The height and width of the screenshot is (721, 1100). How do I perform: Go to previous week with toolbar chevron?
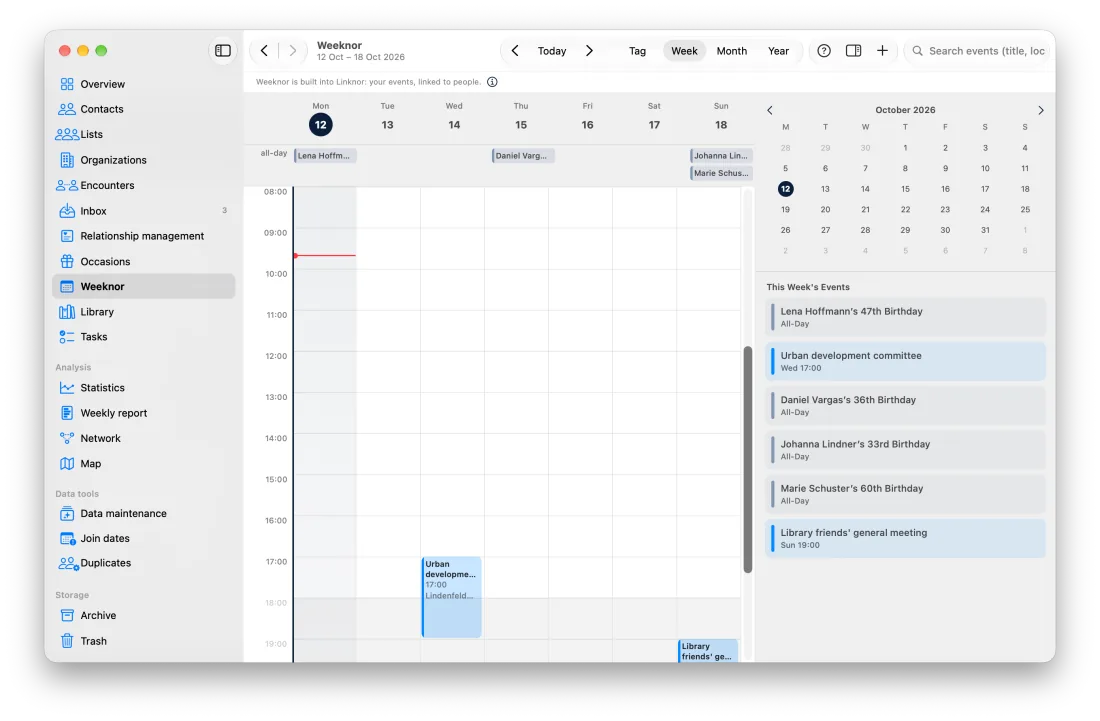(x=515, y=51)
